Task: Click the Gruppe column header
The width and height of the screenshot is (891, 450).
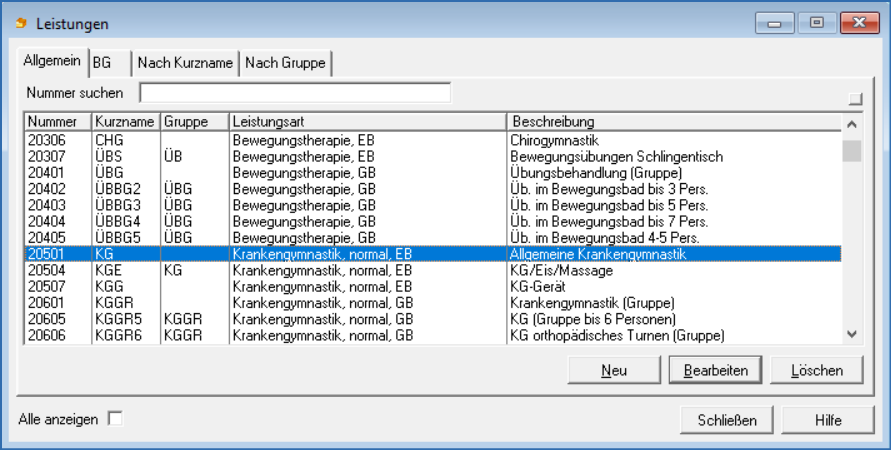Action: pos(195,122)
